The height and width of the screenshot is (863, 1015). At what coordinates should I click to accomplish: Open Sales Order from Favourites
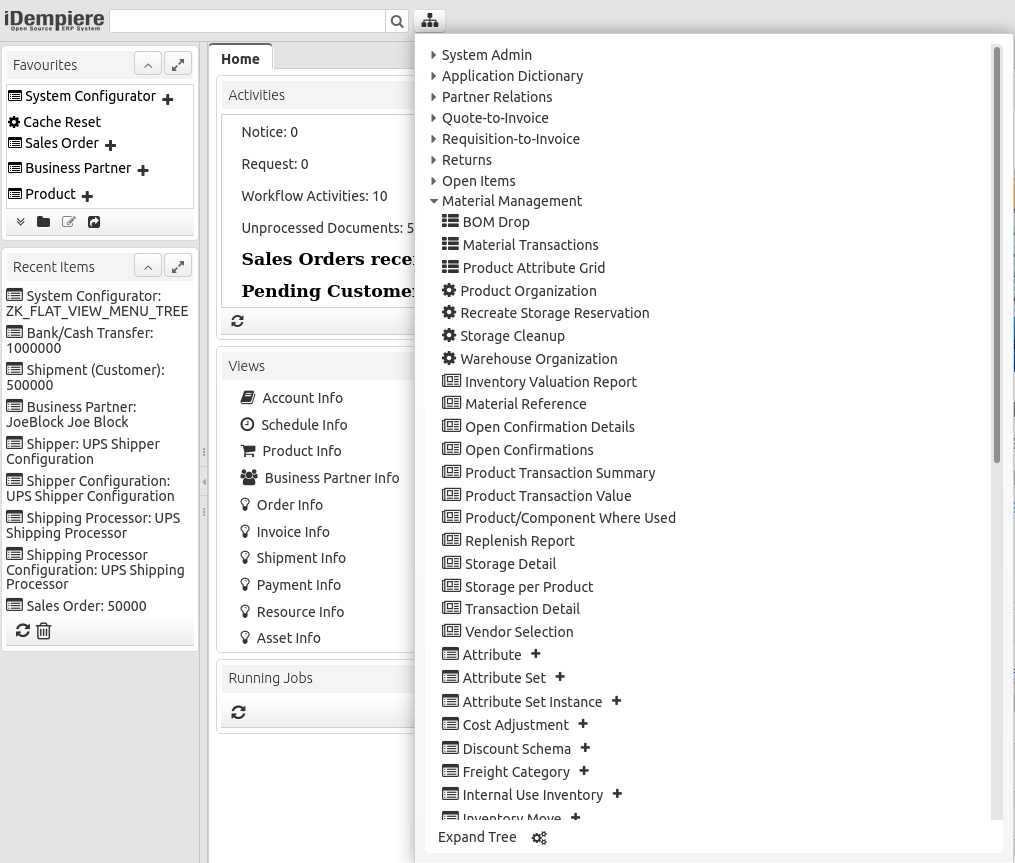(x=61, y=143)
